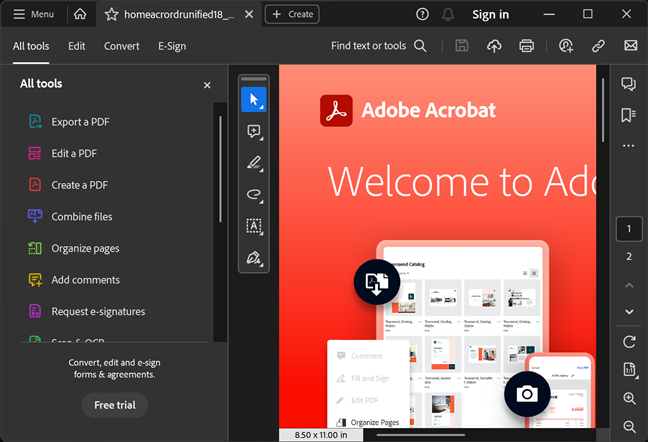Choose the Highlight pen tool
Screen dimensions: 648x442
pos(254,163)
